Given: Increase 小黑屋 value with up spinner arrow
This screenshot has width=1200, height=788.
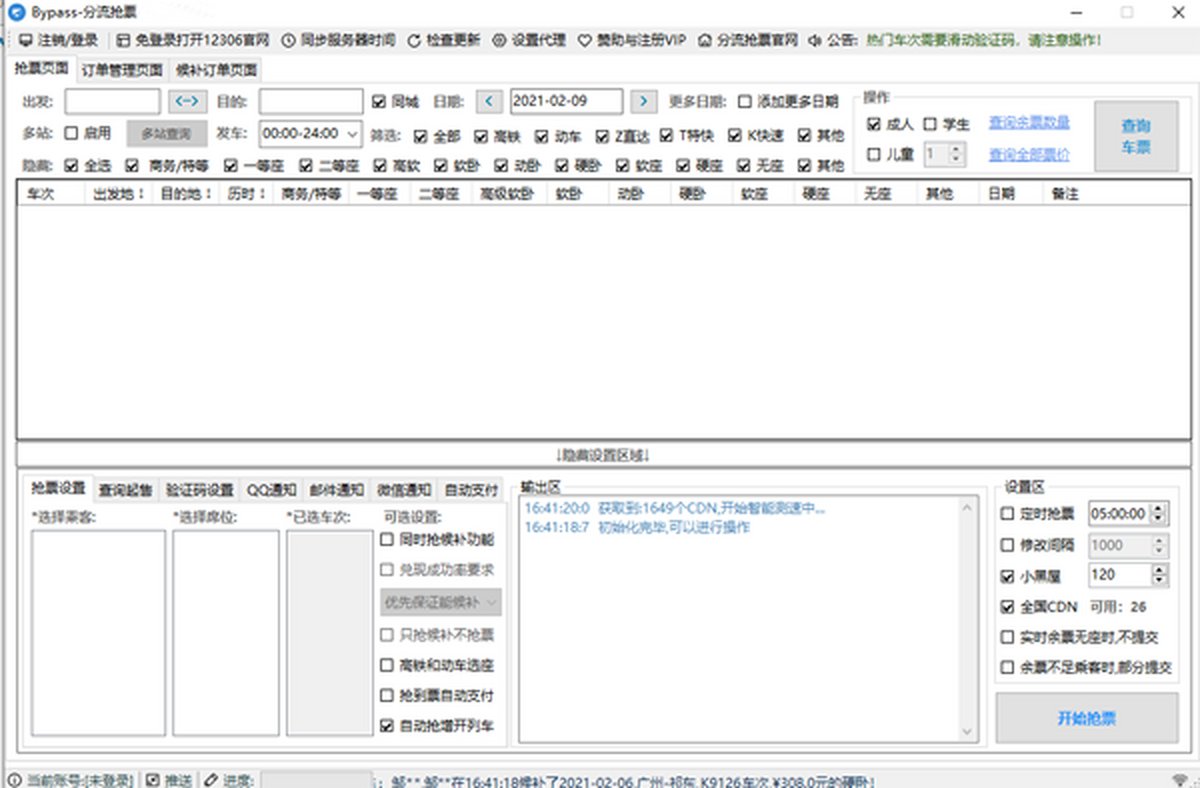Looking at the screenshot, I should pos(1158,570).
